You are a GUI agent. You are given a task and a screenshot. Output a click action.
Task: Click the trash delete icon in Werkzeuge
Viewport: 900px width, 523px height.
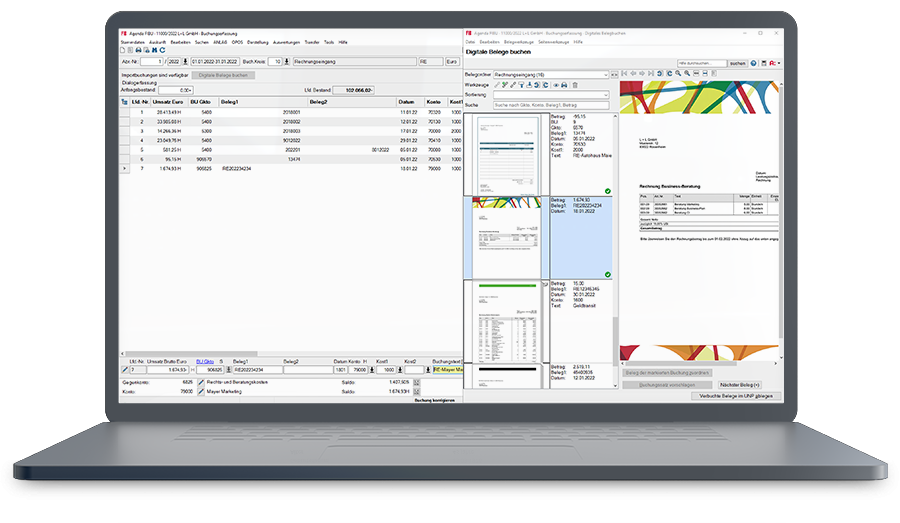[575, 85]
